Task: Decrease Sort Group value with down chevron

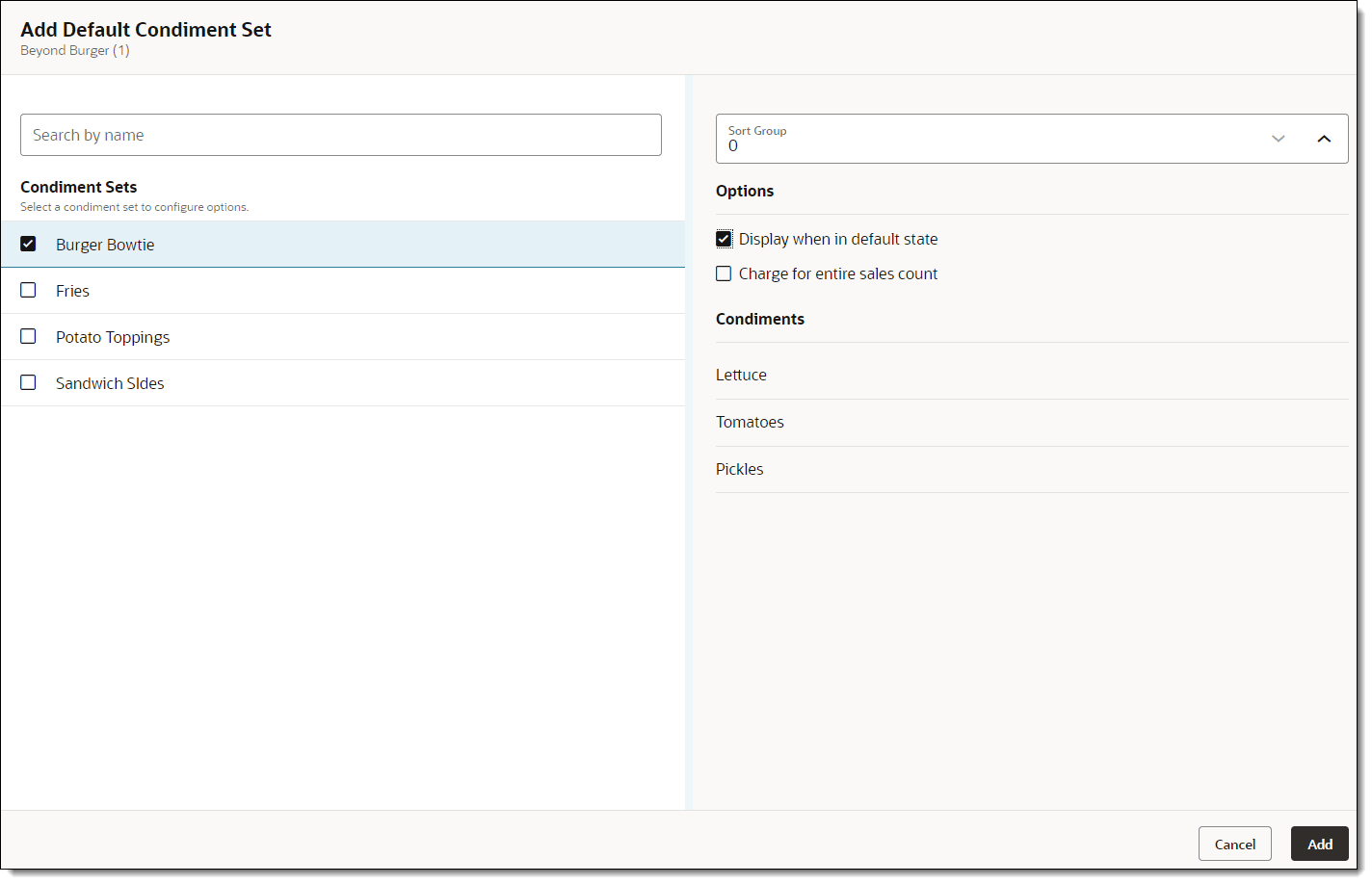Action: point(1278,139)
